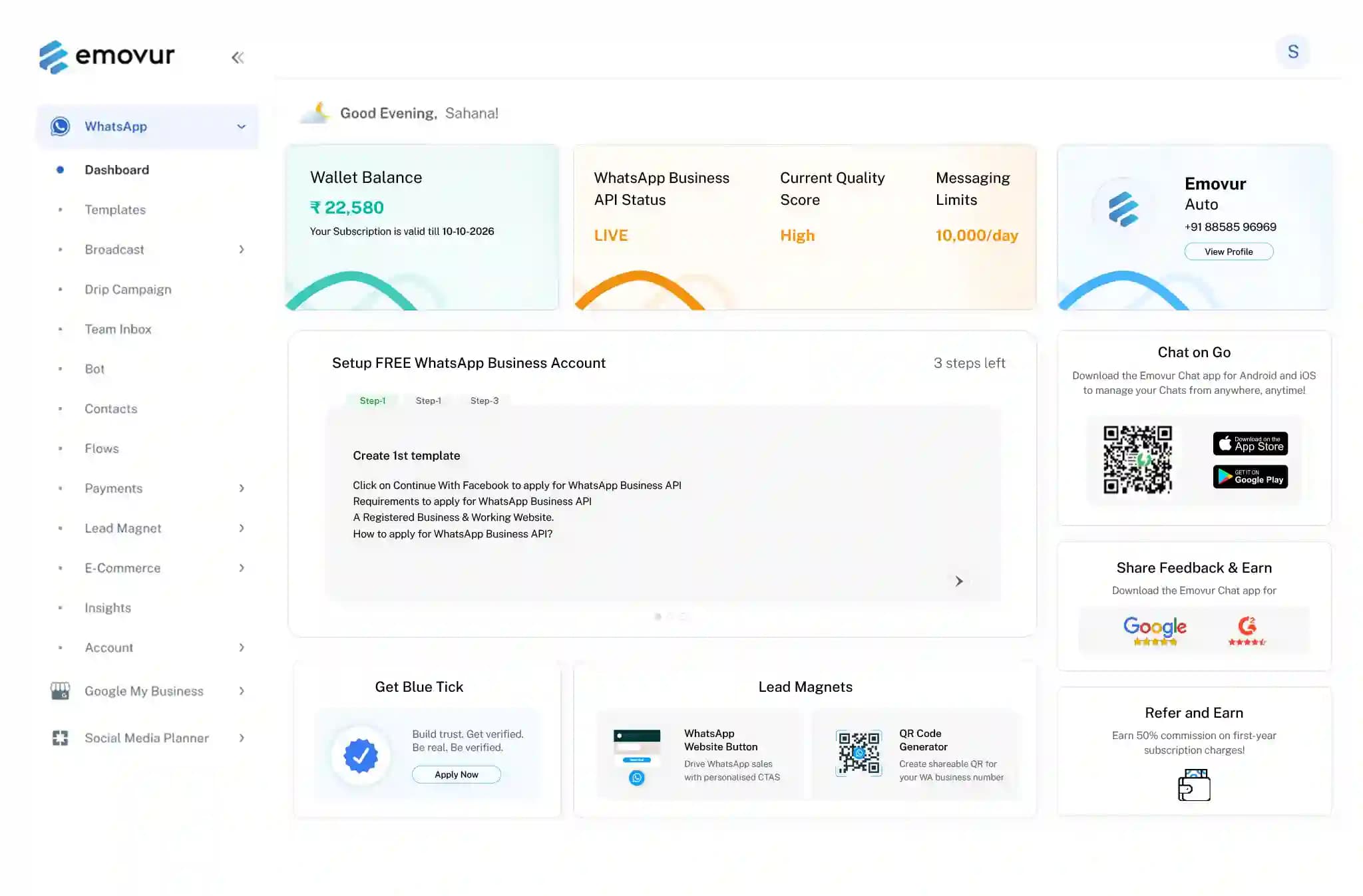The image size is (1363, 896).
Task: Click phone number +91 88585 96969
Action: click(1230, 227)
